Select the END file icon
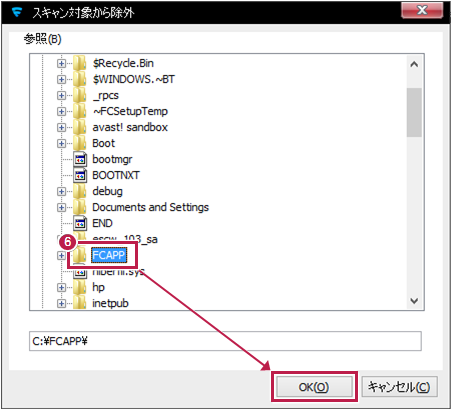The width and height of the screenshot is (452, 410). [x=80, y=223]
